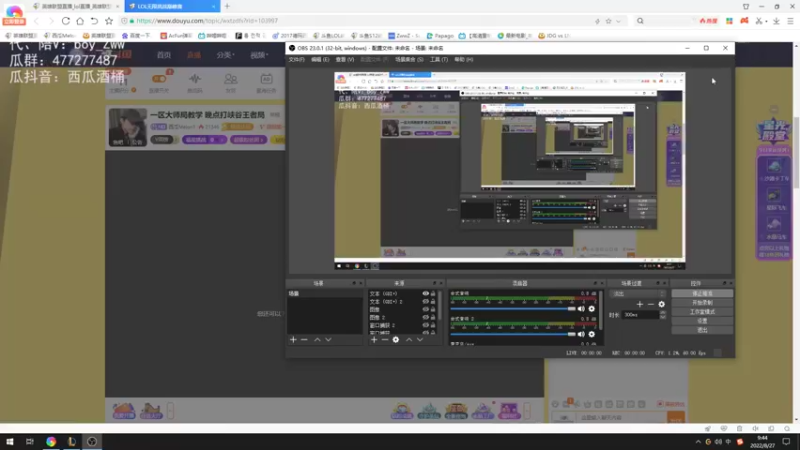Increase transition duration with the up stepper
Screen dimensions: 800x450
(663, 313)
